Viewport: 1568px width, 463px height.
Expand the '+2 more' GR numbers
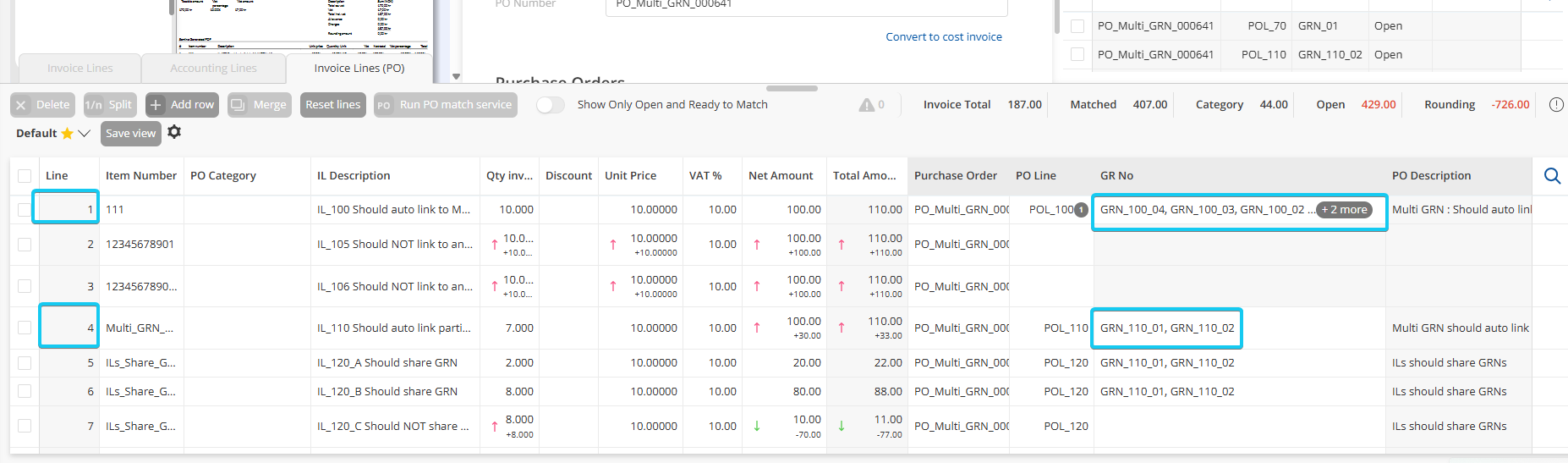click(x=1344, y=210)
